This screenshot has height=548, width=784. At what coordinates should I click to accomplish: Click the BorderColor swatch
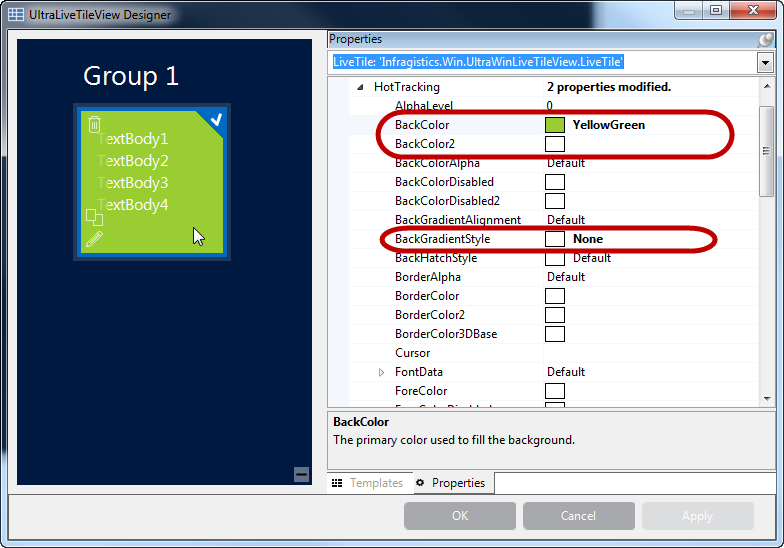click(554, 296)
